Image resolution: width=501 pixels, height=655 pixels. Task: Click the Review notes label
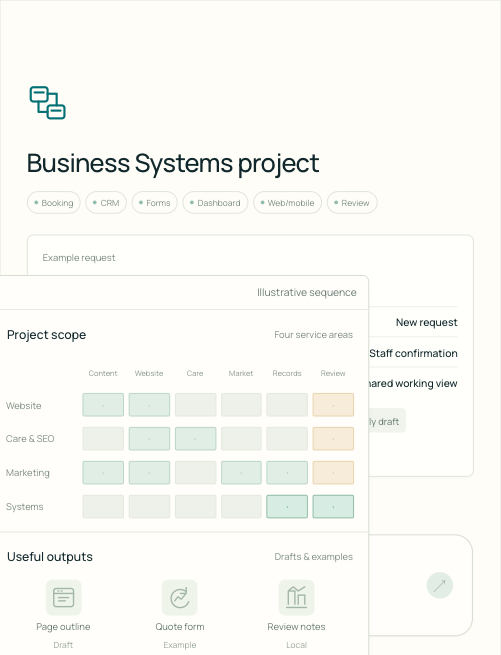296,627
